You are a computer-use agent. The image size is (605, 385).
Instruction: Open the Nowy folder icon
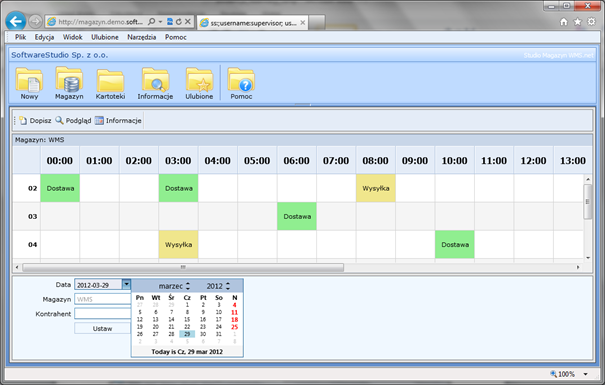tap(29, 80)
